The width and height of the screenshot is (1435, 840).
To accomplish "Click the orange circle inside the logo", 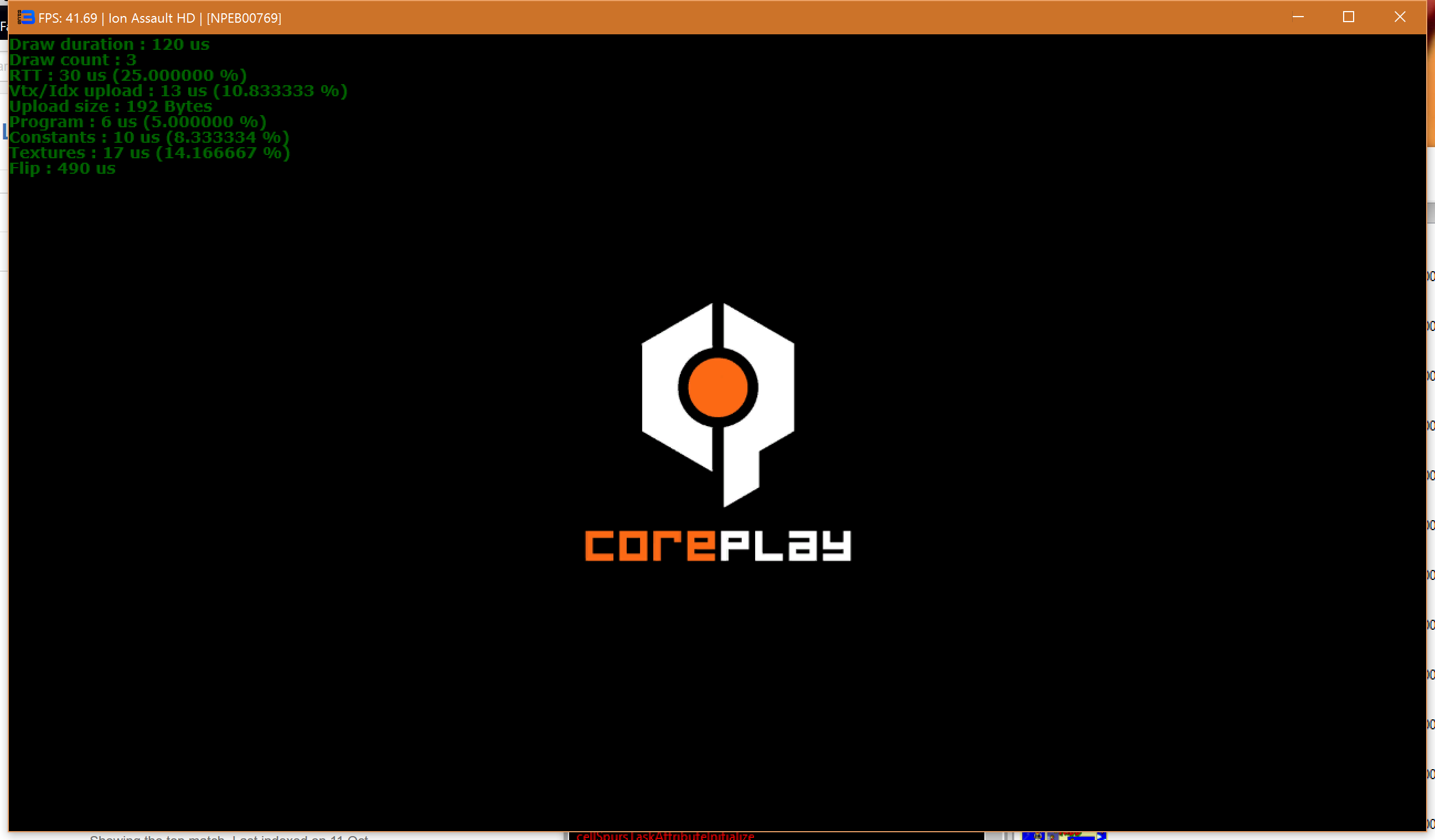I will pos(717,387).
